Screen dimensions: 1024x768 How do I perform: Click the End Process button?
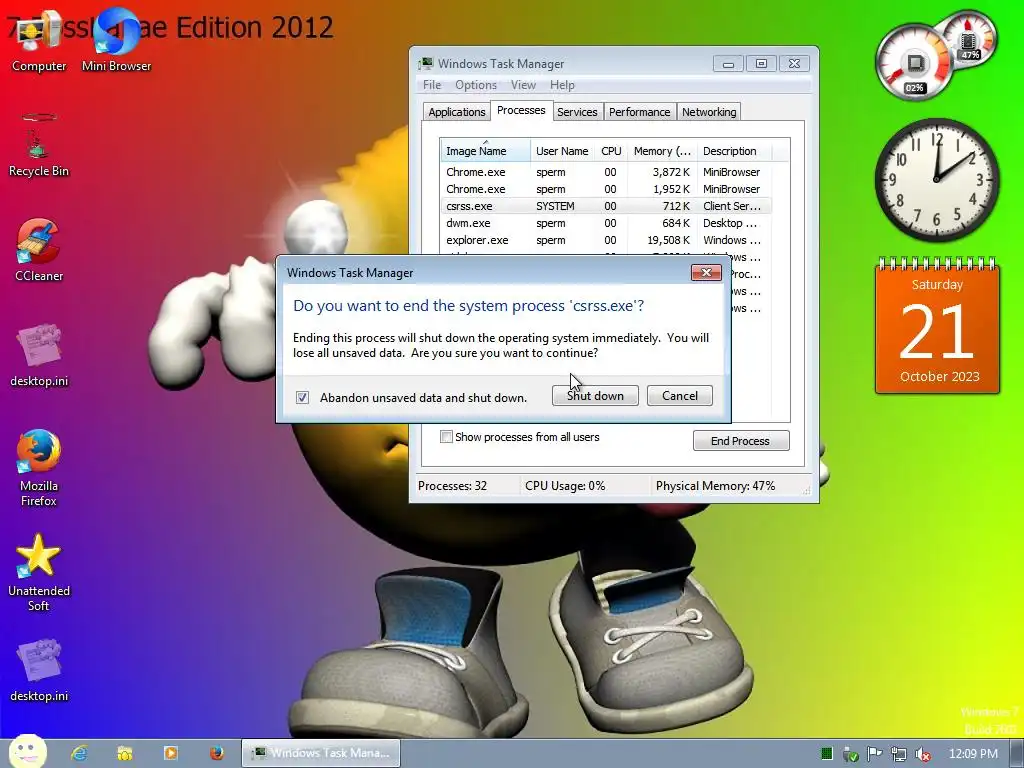click(741, 441)
